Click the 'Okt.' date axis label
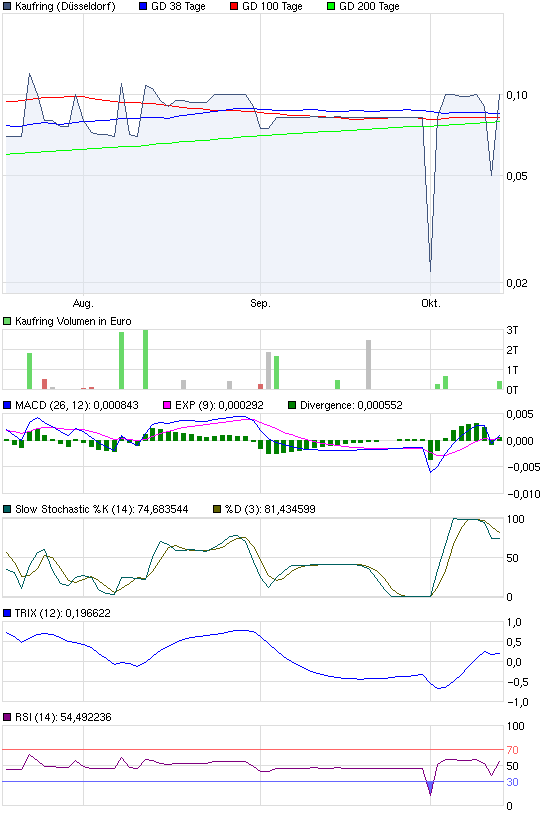The width and height of the screenshot is (545, 814). click(431, 303)
